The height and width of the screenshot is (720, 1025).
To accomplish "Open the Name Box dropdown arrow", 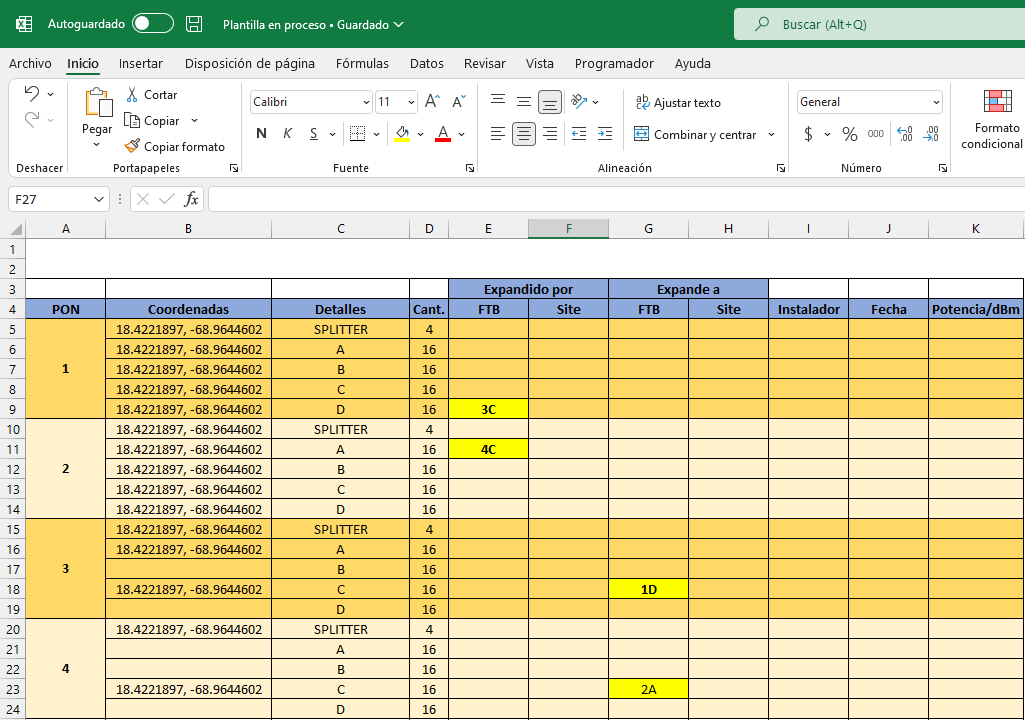I will point(99,199).
